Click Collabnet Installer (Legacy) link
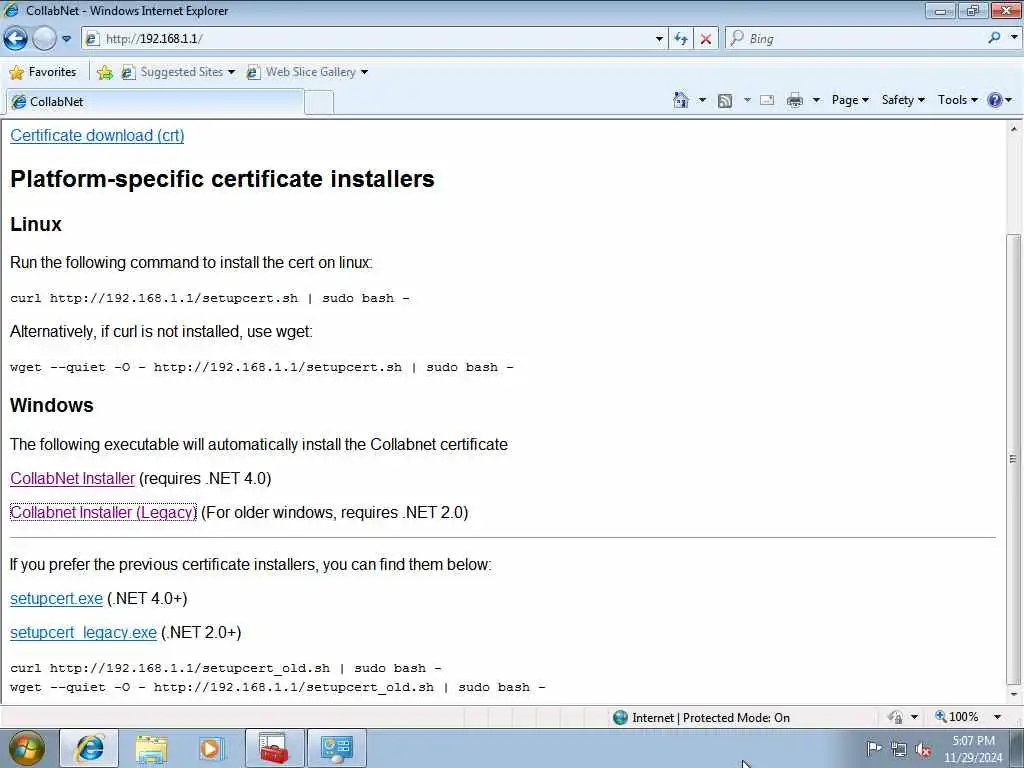 pos(103,512)
